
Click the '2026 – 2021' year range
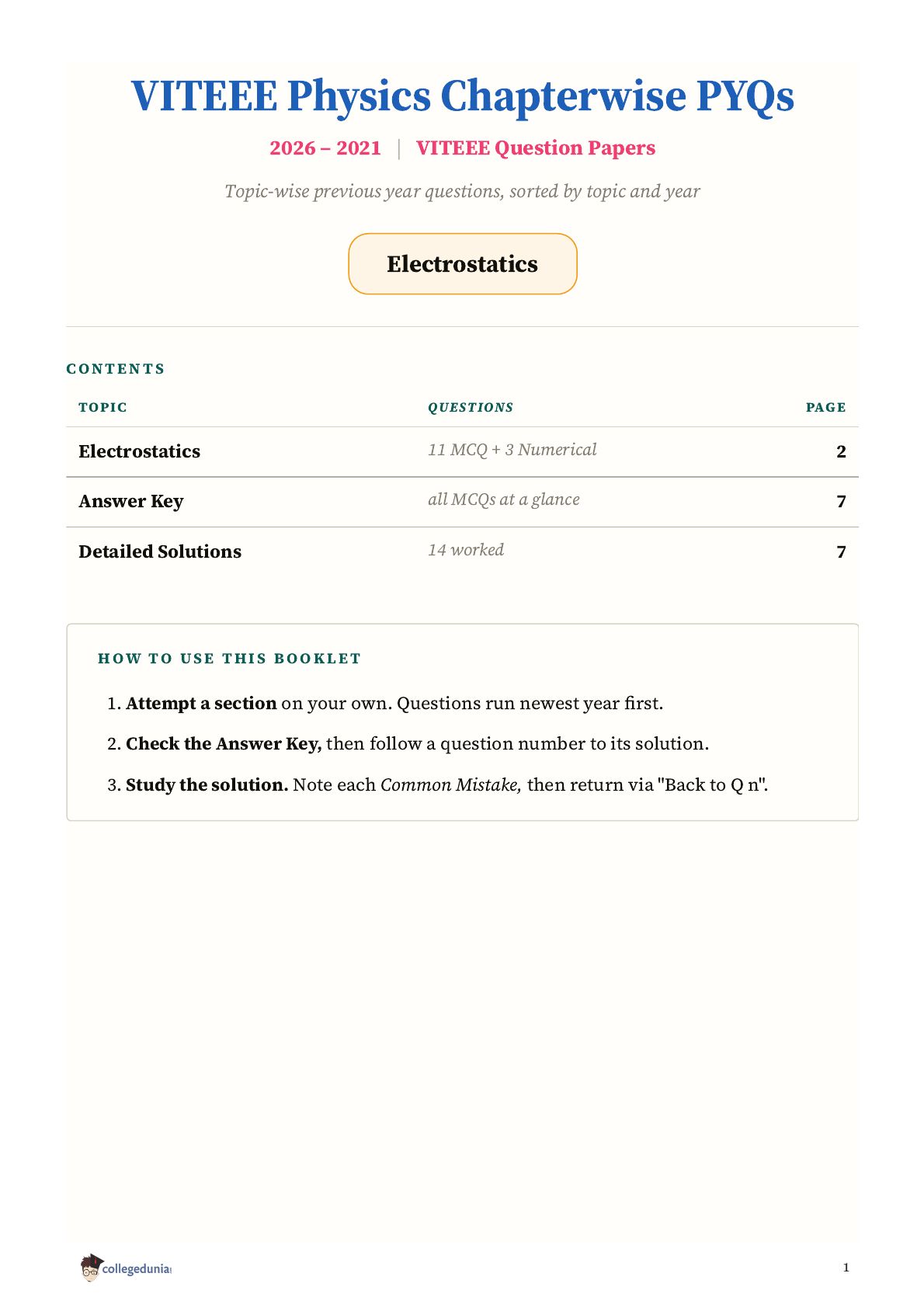(325, 148)
